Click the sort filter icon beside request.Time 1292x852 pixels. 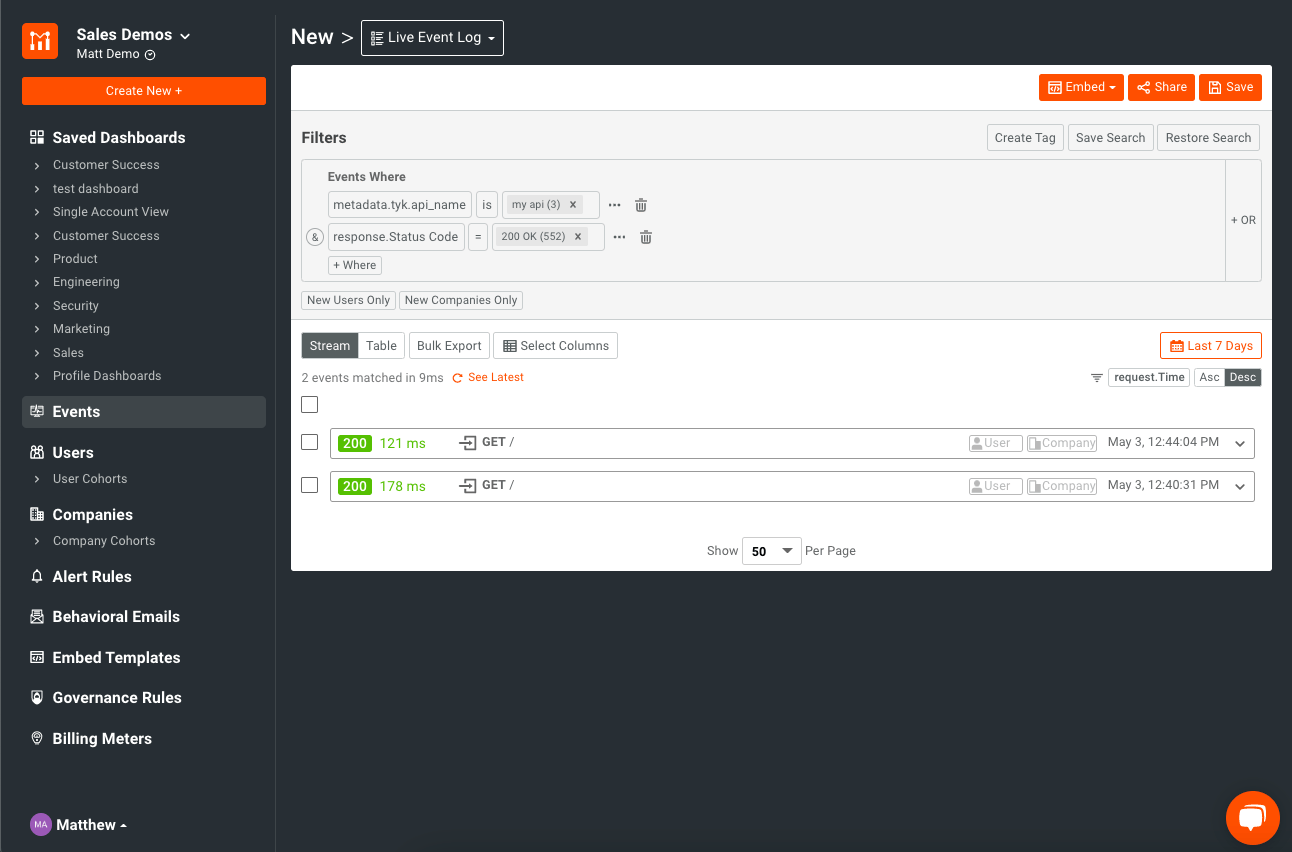coord(1097,377)
